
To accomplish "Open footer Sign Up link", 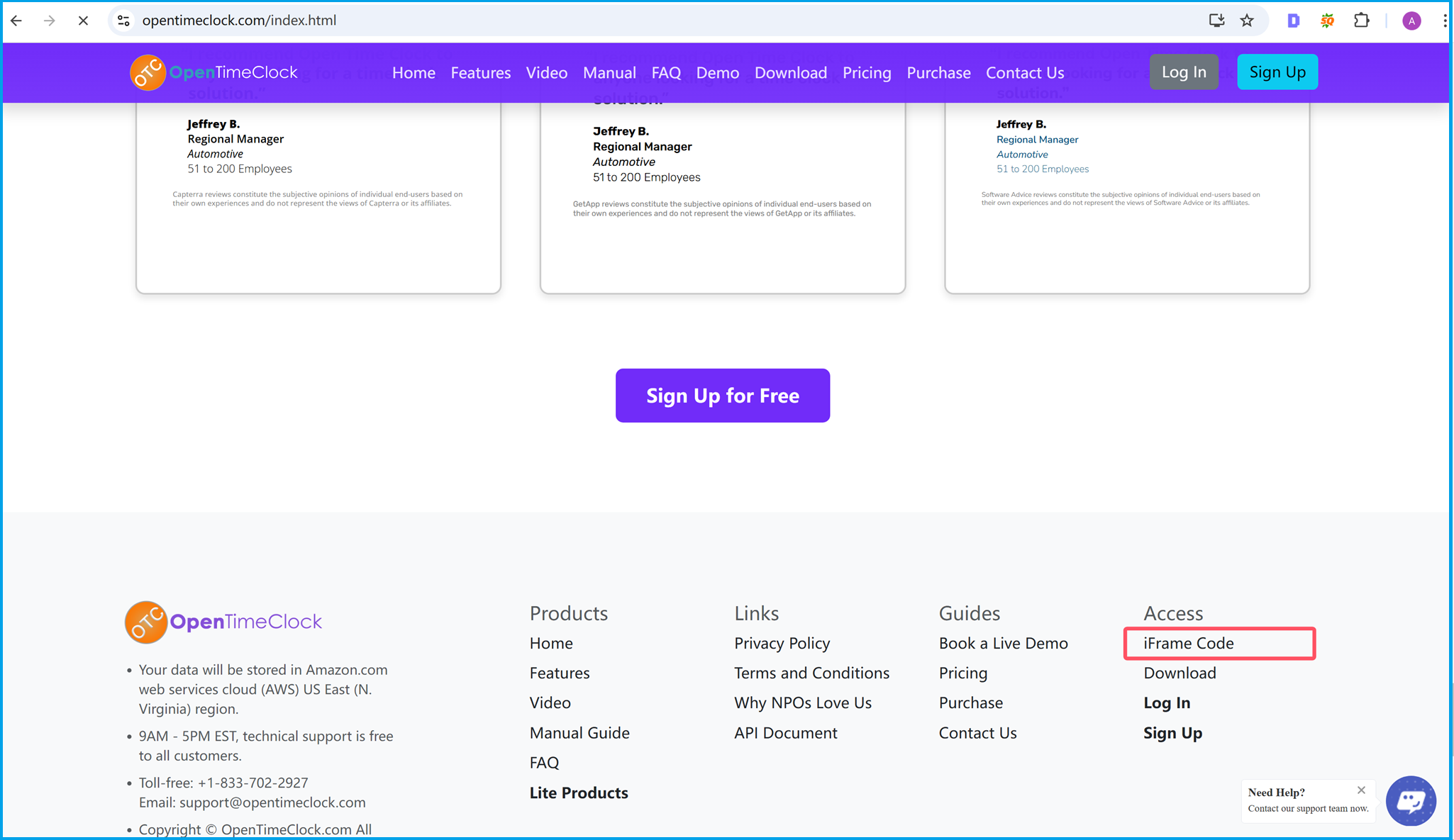I will pos(1172,732).
